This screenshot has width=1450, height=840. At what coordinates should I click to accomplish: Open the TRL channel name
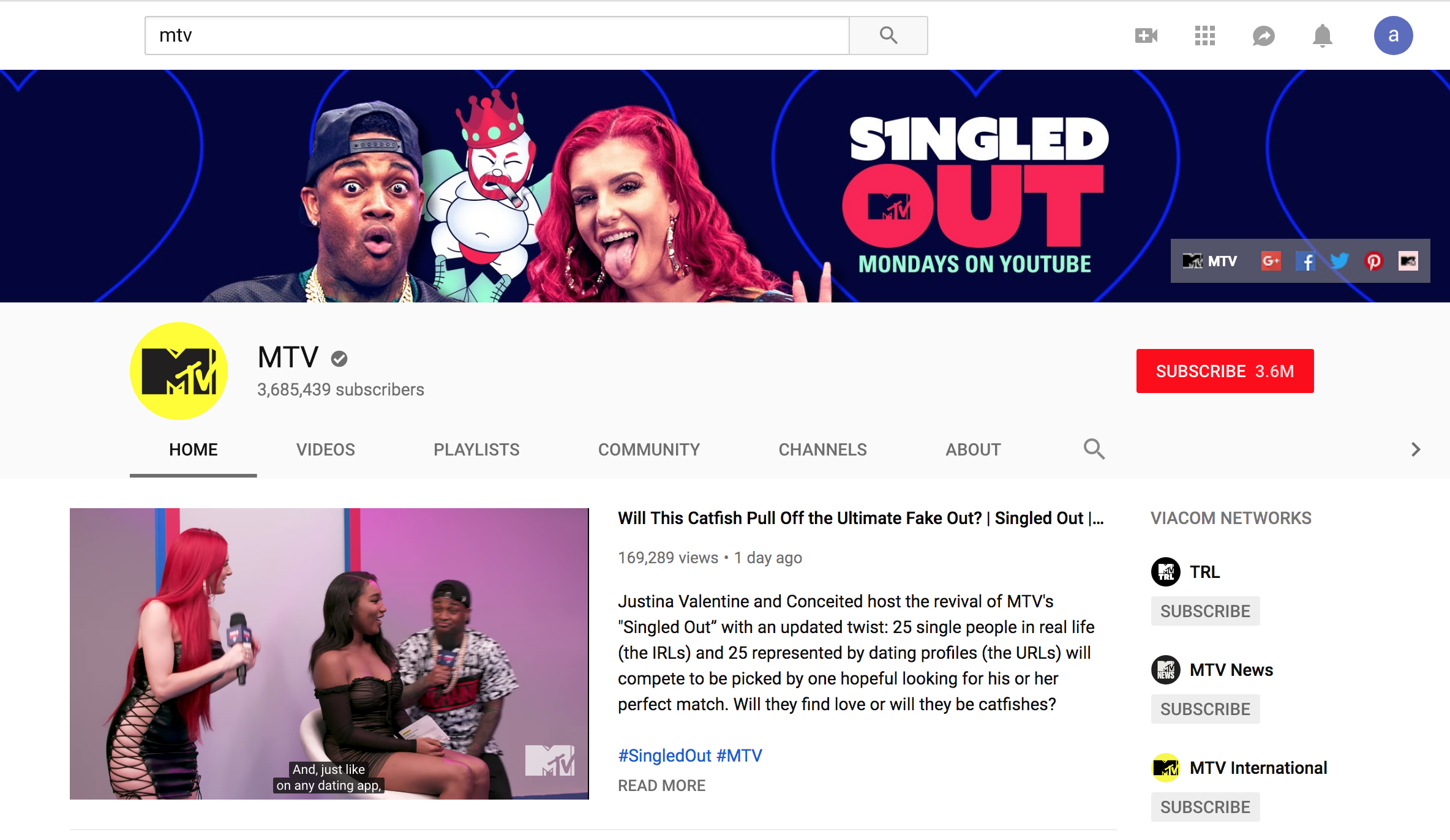coord(1204,572)
